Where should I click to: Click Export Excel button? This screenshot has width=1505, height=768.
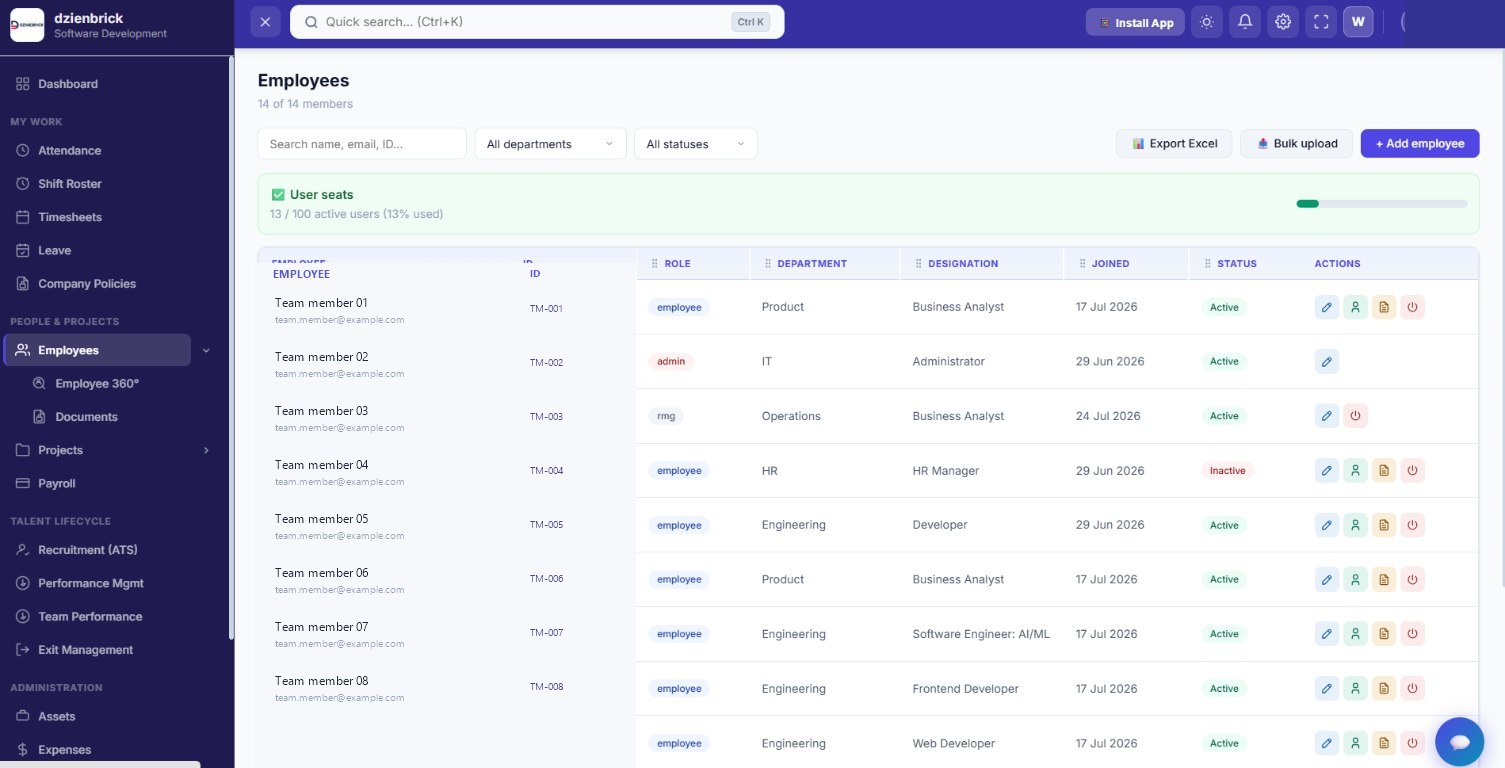pyautogui.click(x=1174, y=144)
